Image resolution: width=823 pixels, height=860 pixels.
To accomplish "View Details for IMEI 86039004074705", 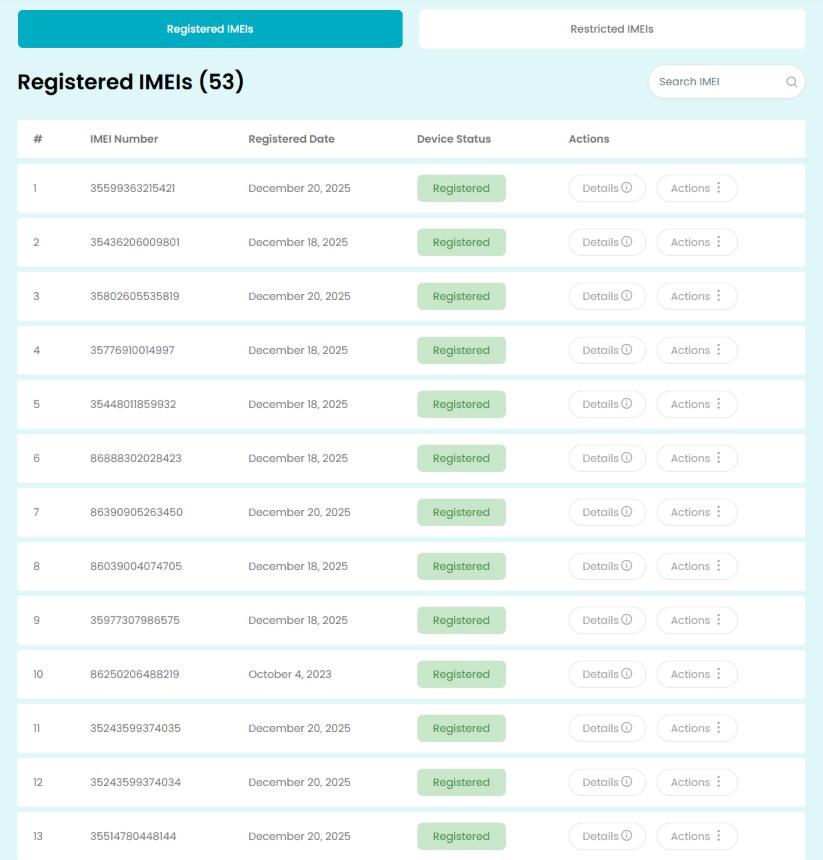I will click(607, 566).
